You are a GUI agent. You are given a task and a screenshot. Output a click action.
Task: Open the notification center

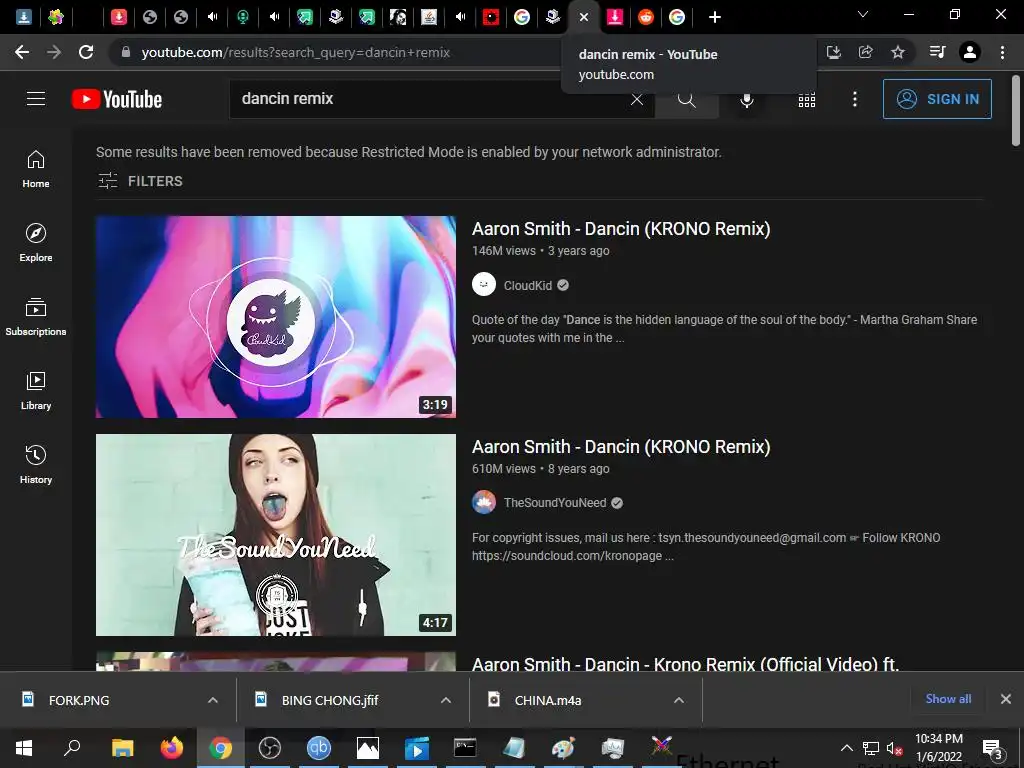(992, 748)
